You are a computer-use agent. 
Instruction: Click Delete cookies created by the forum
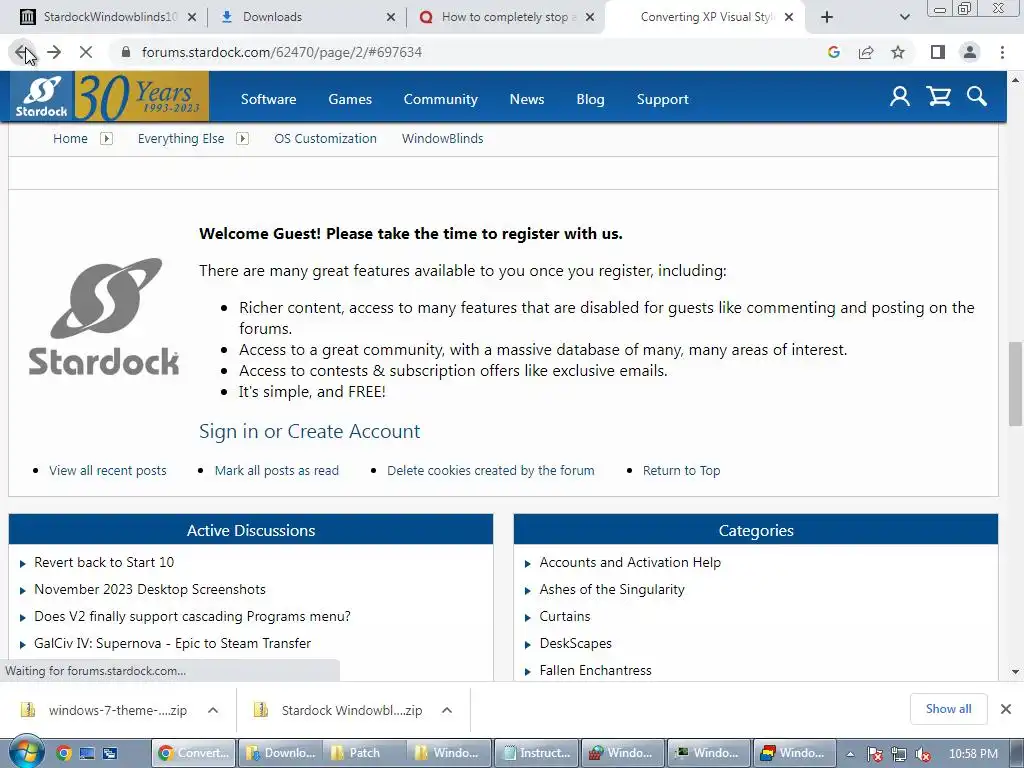[x=491, y=470]
